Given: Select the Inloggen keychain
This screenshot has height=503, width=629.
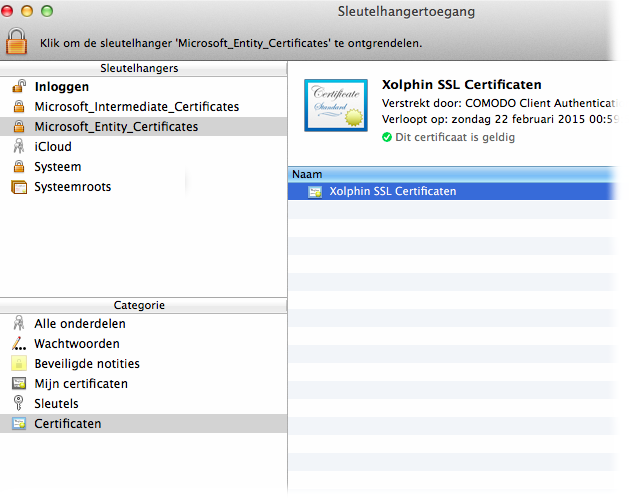Looking at the screenshot, I should (x=143, y=87).
